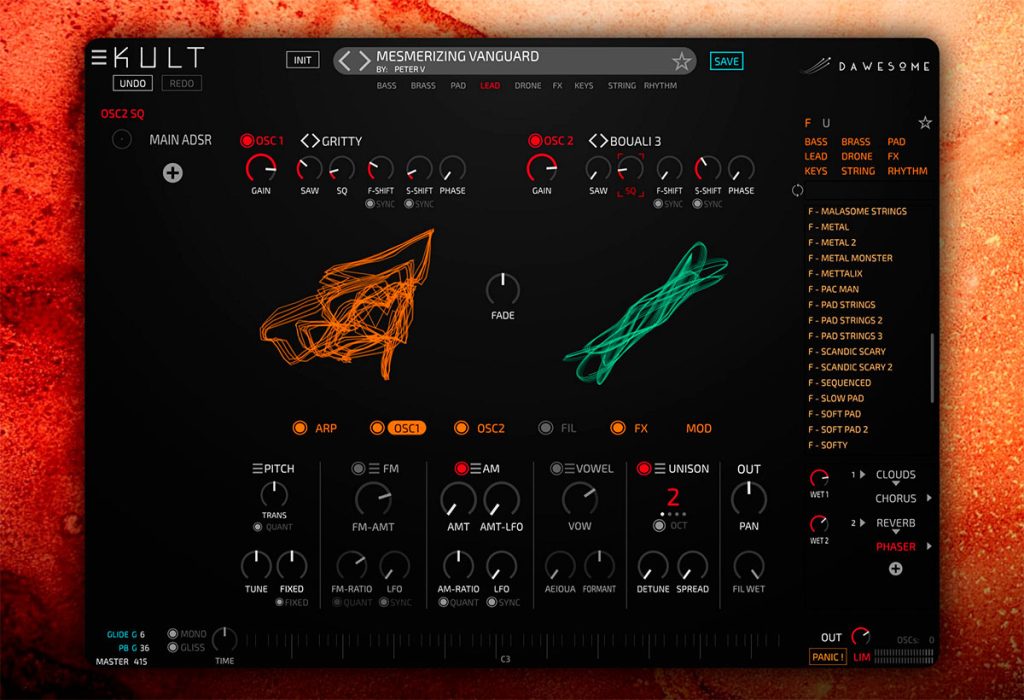Open the PITCH section menu icon
Viewport: 1024px width, 700px height.
(257, 468)
